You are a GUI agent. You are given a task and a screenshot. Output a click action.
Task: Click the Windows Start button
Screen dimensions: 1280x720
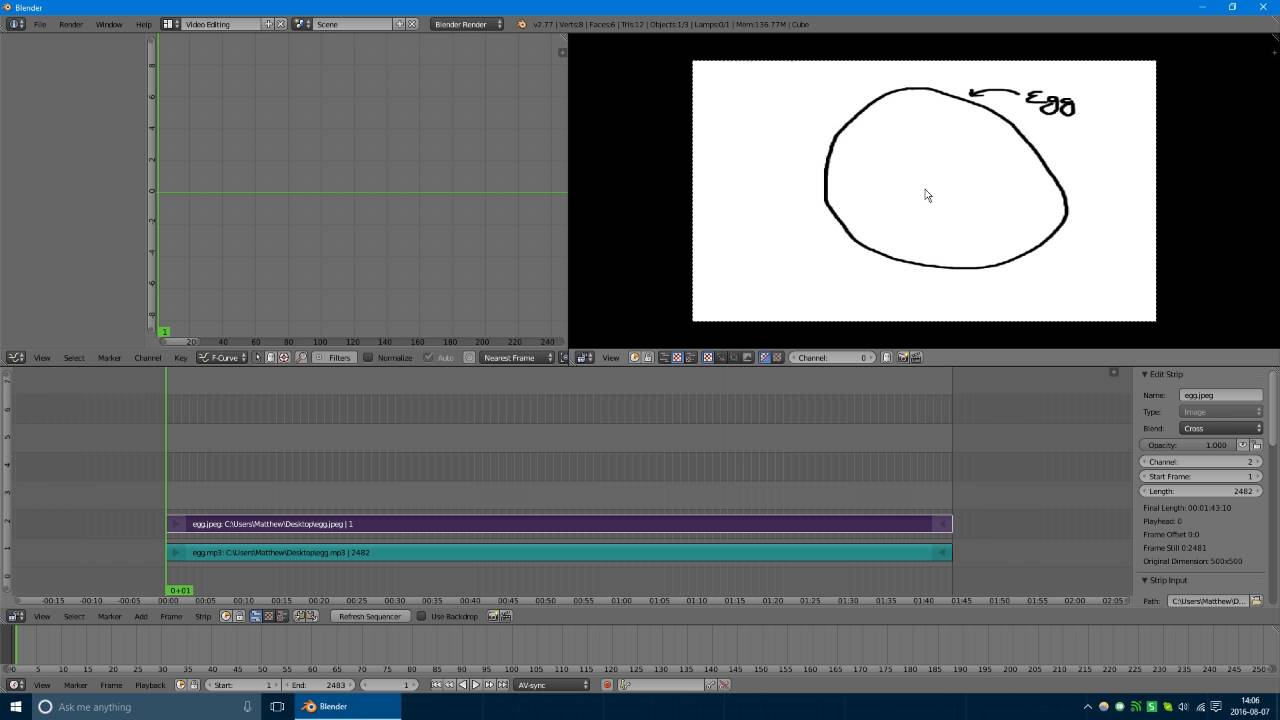16,707
